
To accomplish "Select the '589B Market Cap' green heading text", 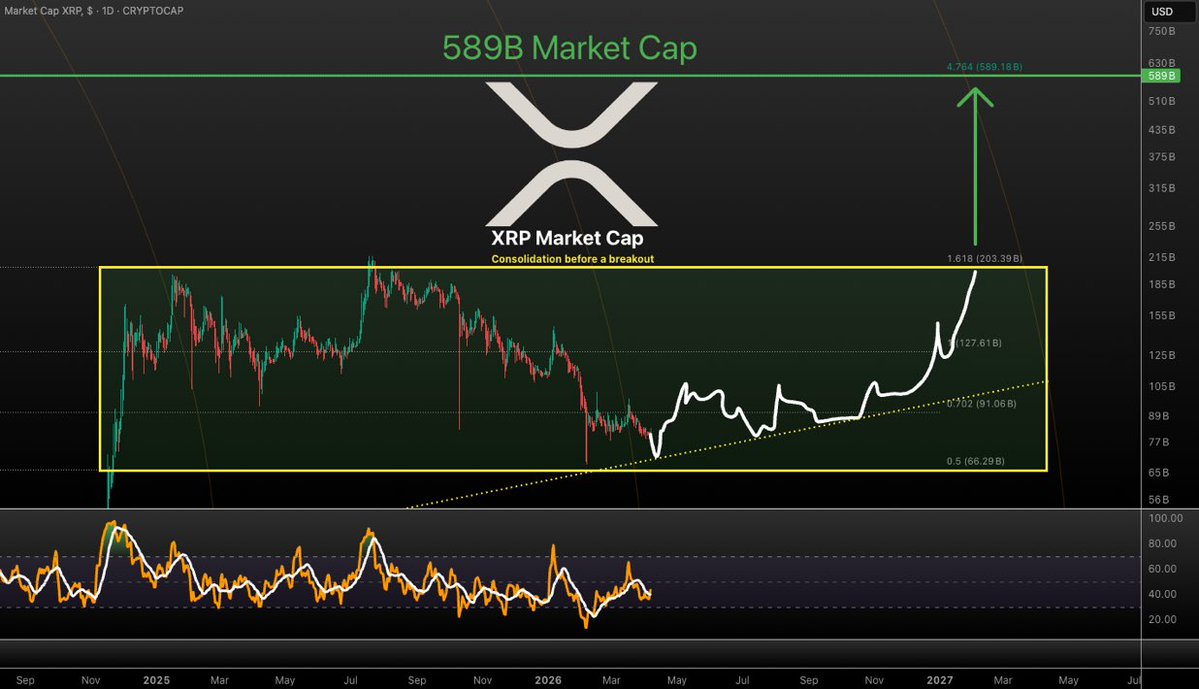I will coord(570,48).
